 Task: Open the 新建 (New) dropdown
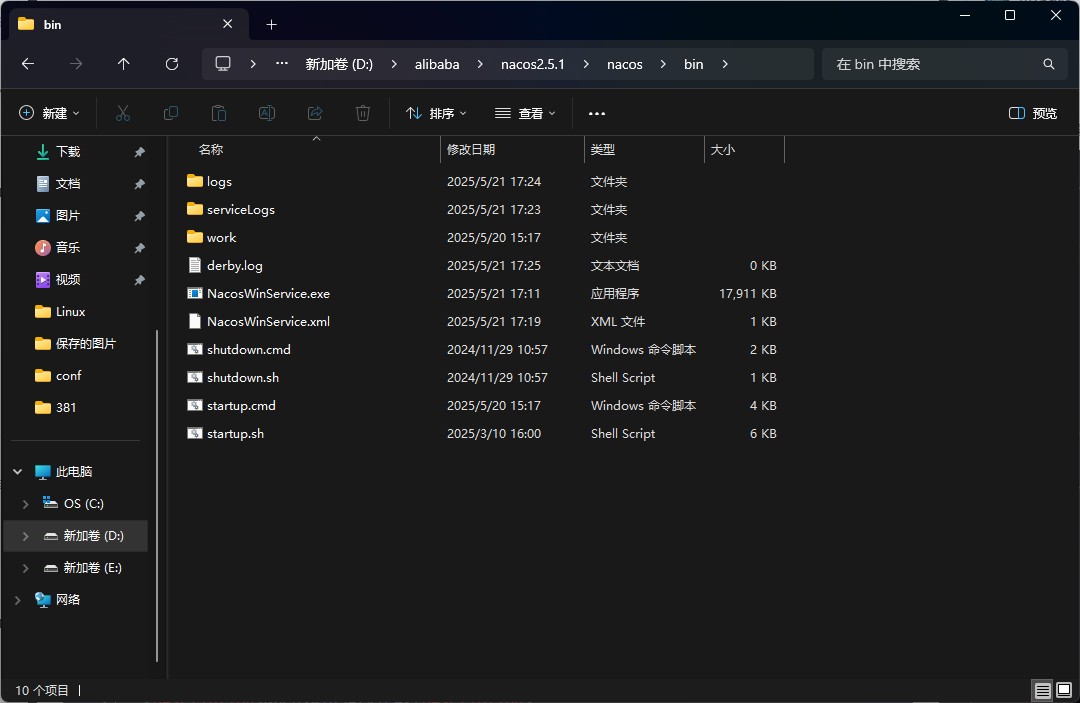(x=48, y=113)
